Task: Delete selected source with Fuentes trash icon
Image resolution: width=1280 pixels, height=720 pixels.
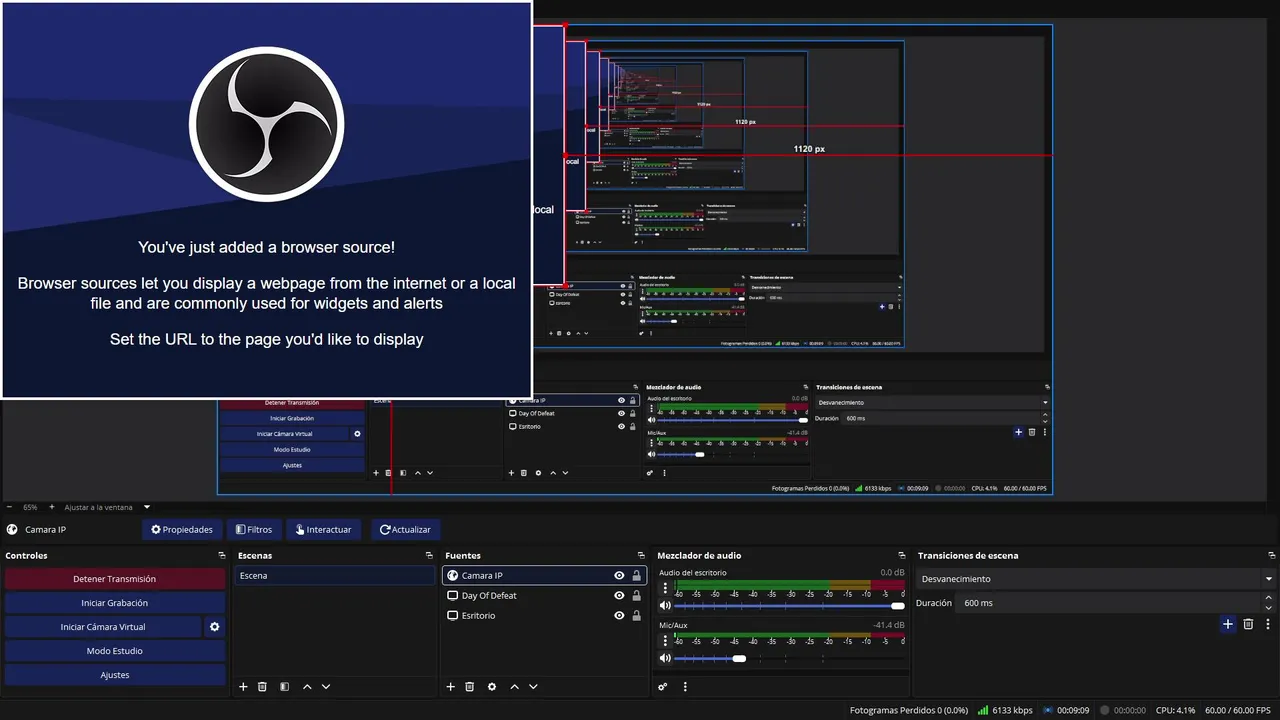Action: coord(469,687)
